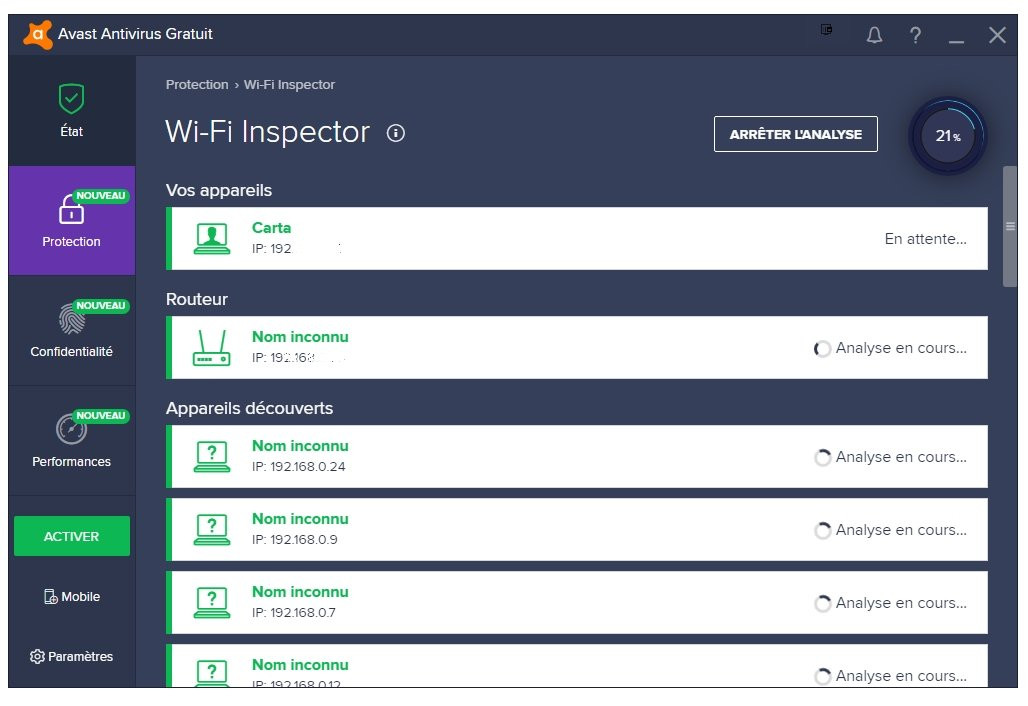Viewport: 1028px width, 706px height.
Task: Go to the Performances section
Action: [x=71, y=441]
